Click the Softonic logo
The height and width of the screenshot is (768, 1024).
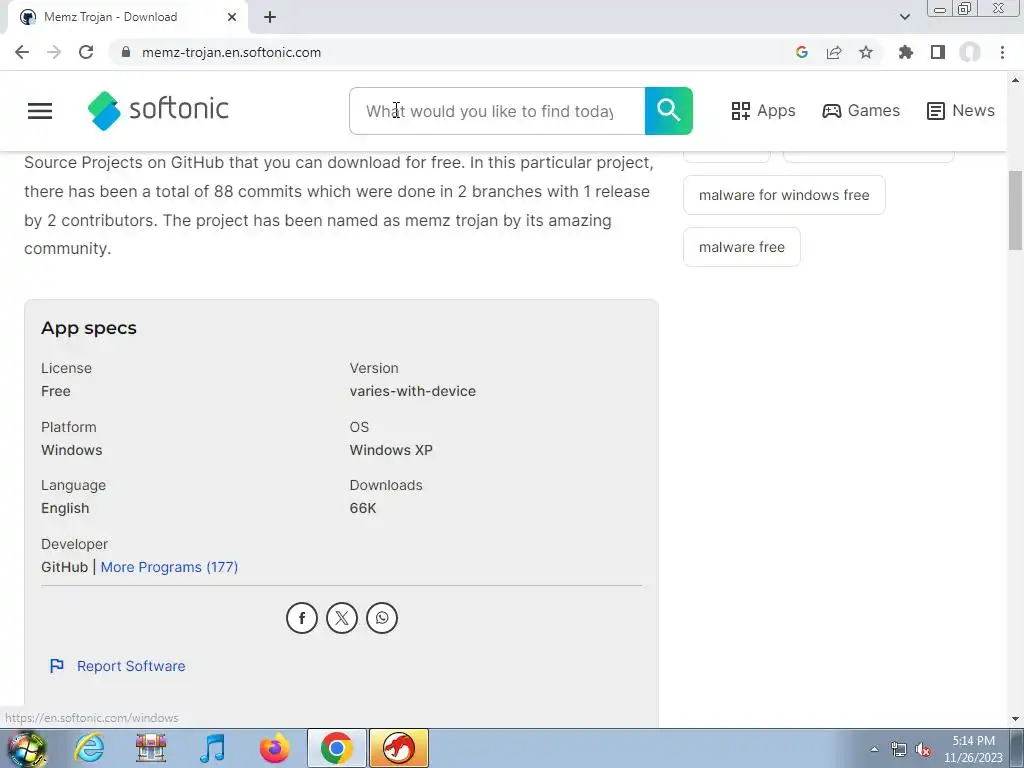[158, 110]
